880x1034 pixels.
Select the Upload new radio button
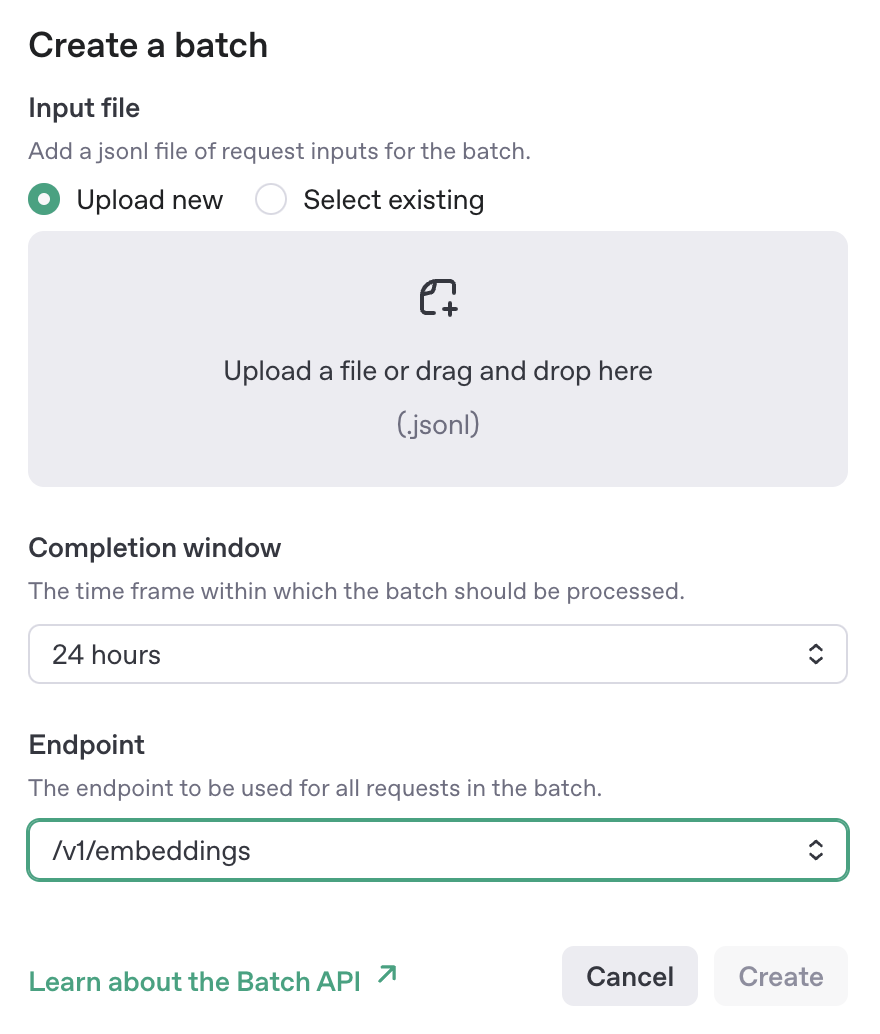[x=44, y=200]
